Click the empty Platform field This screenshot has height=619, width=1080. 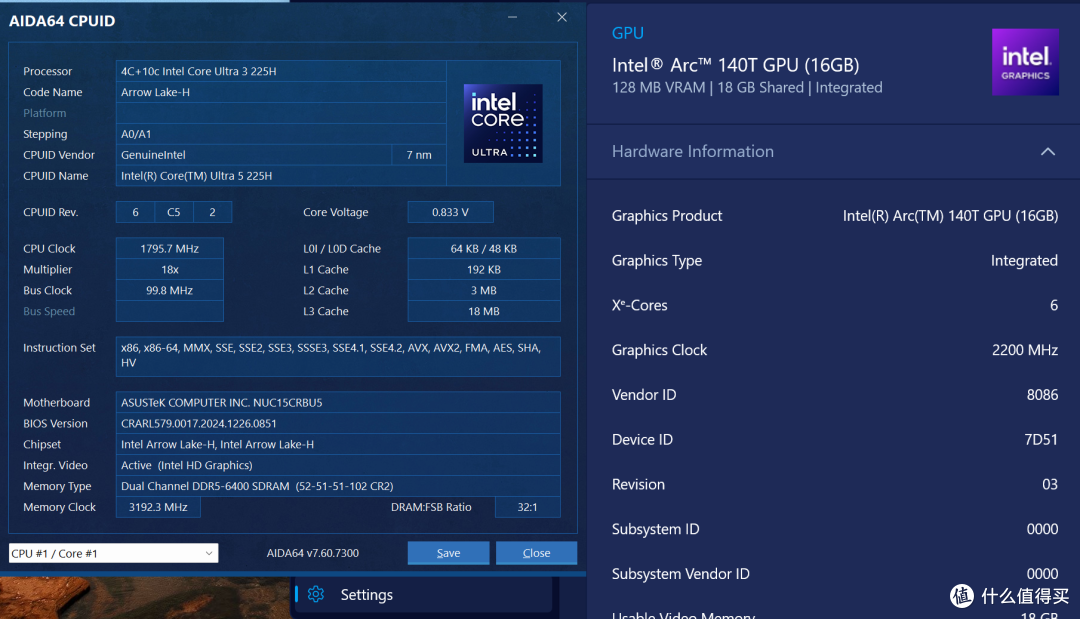tap(281, 113)
